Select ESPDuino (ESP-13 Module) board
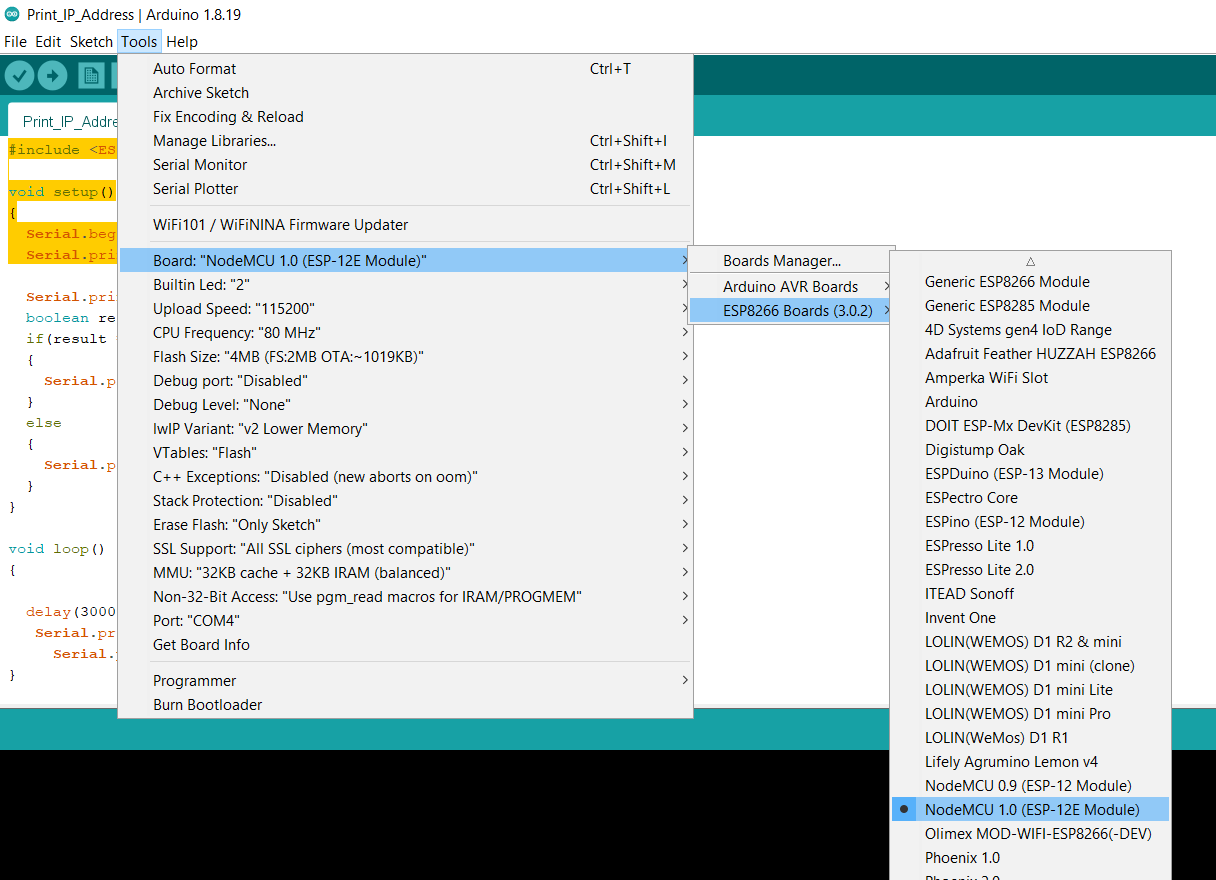The image size is (1216, 880). 1030,474
